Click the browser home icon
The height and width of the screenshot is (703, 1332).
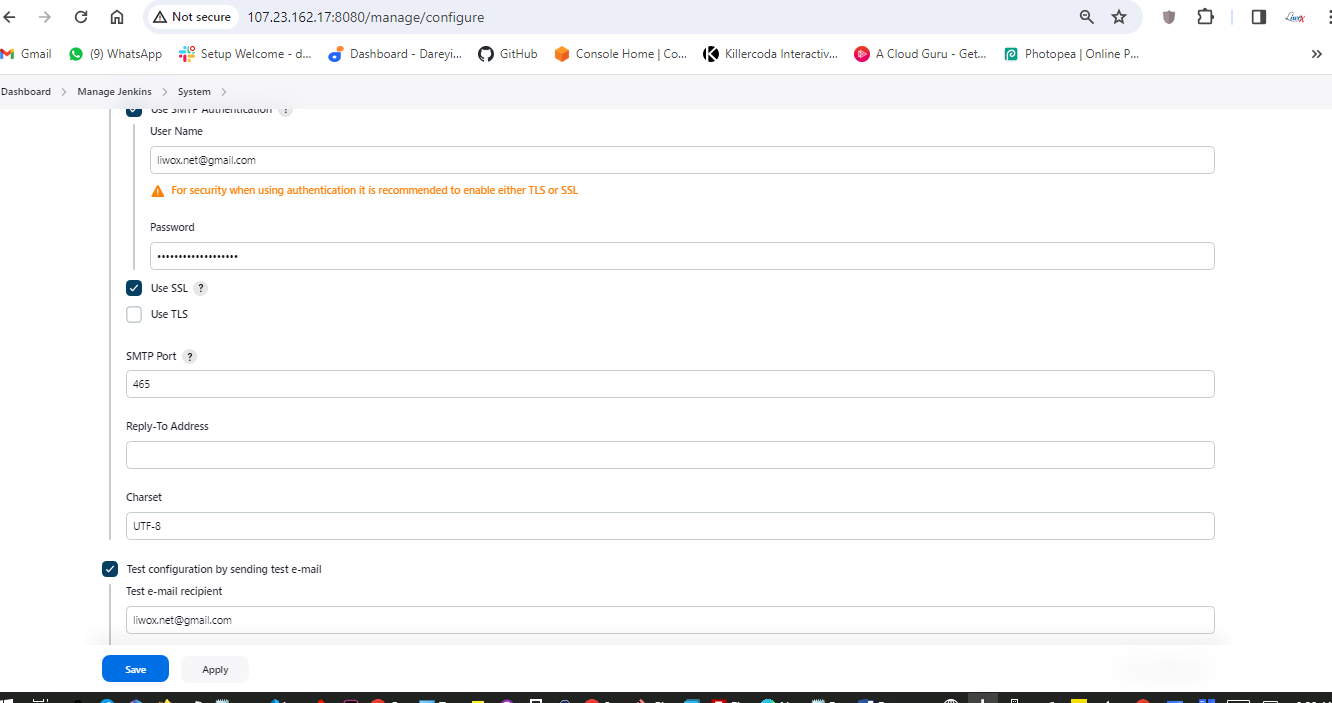pyautogui.click(x=117, y=17)
